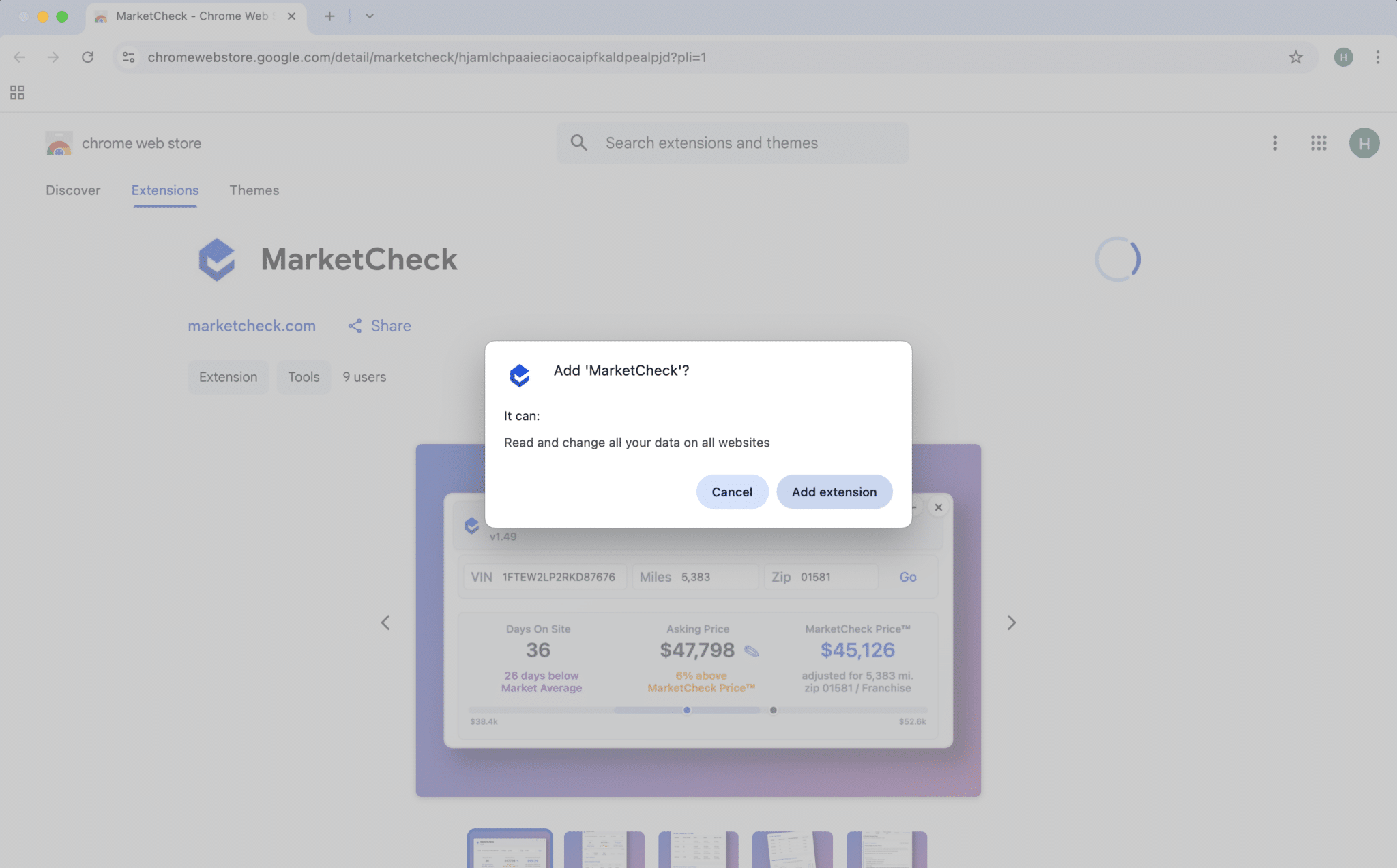
Task: Open the web store more options menu
Action: (1274, 143)
